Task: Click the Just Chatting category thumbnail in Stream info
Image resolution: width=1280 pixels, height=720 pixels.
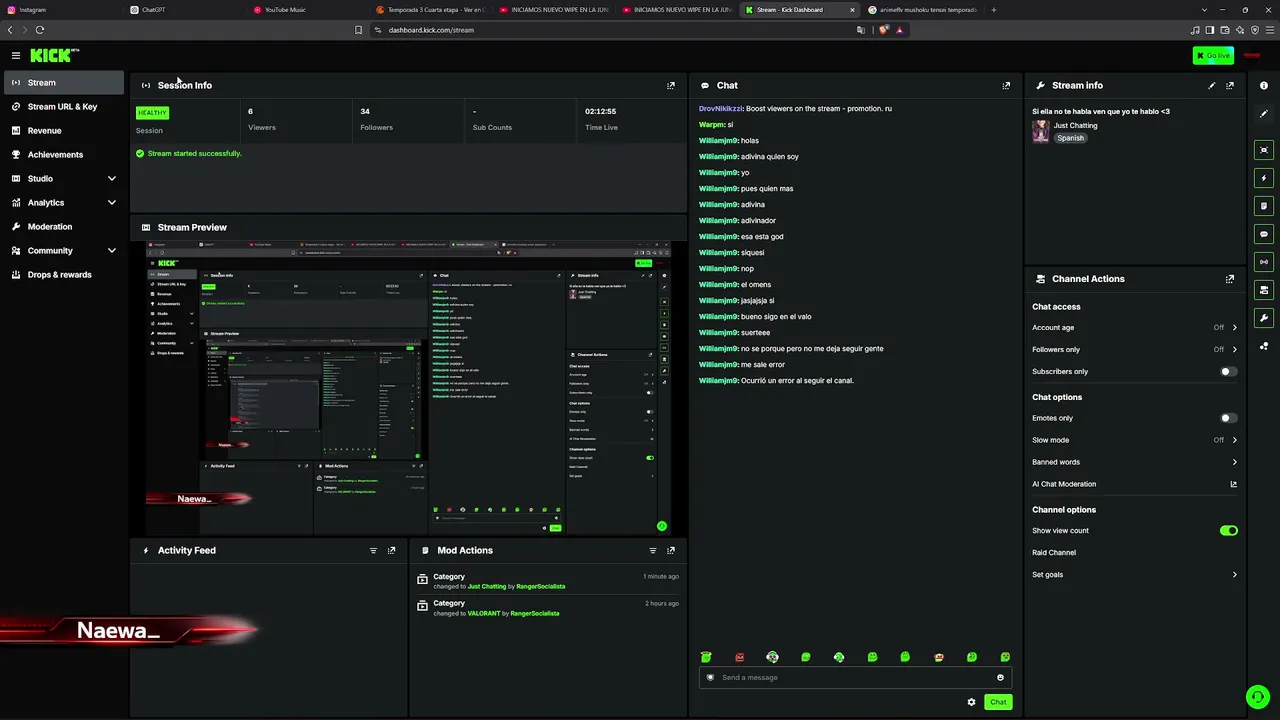Action: [1041, 132]
